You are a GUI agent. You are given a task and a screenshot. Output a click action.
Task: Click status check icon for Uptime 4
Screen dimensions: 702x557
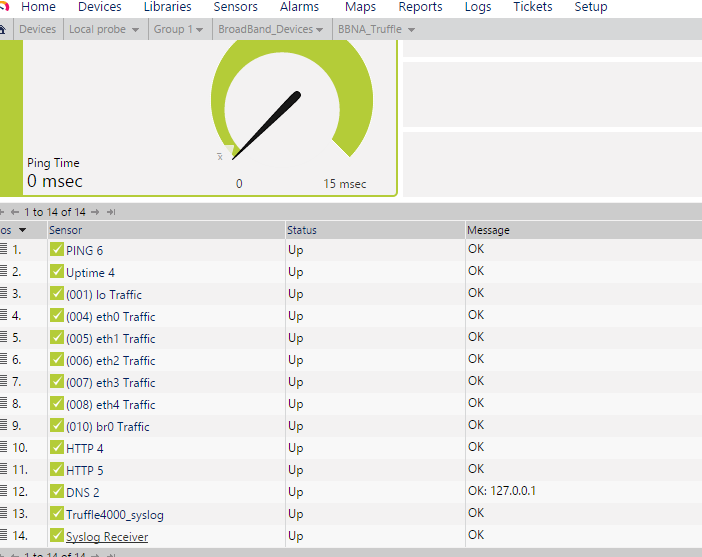(57, 270)
